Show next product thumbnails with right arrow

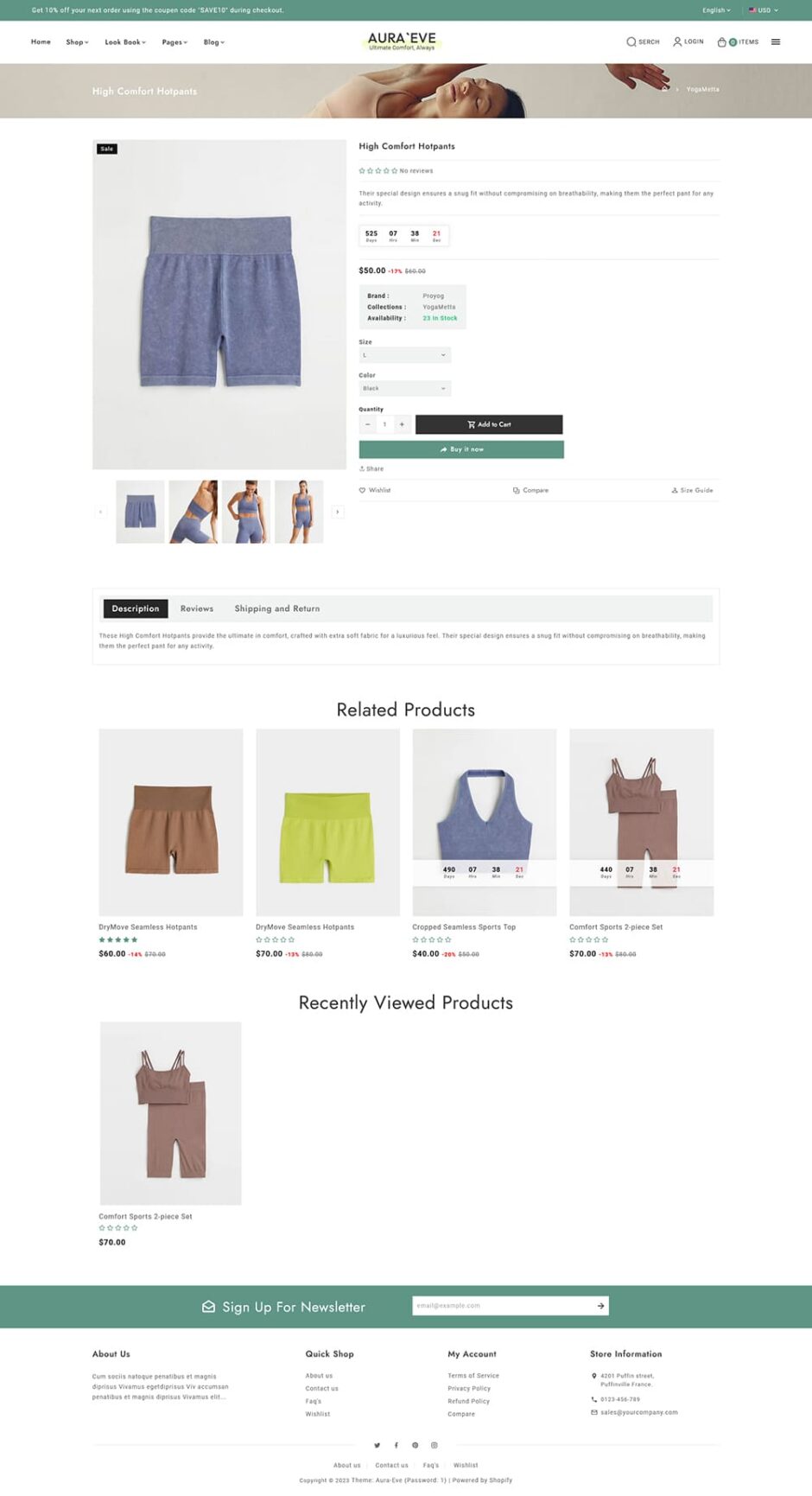(x=338, y=512)
